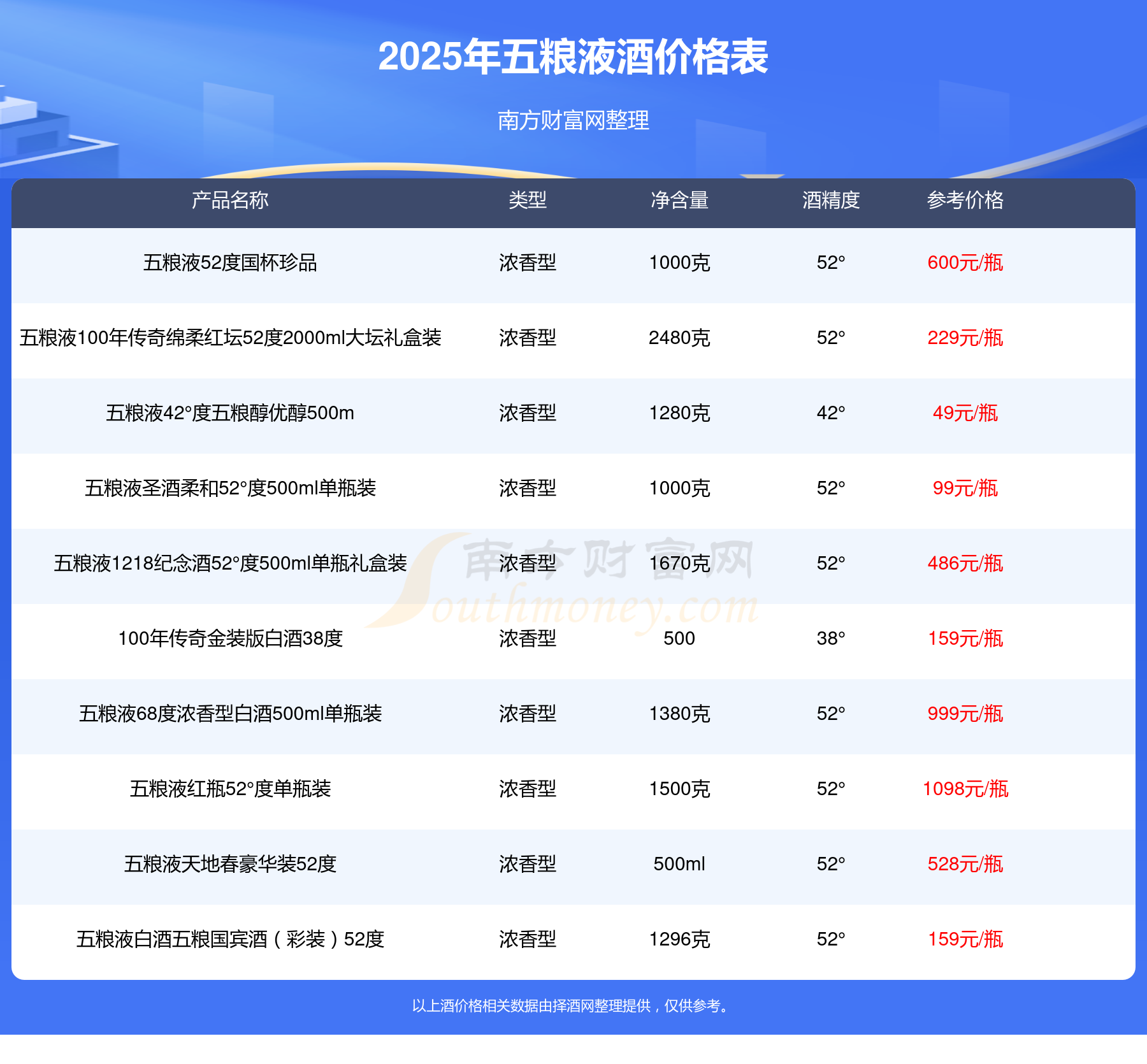
Task: Select 五粮液白酒五粮国宾酒（彩装）52度
Action: 230,939
